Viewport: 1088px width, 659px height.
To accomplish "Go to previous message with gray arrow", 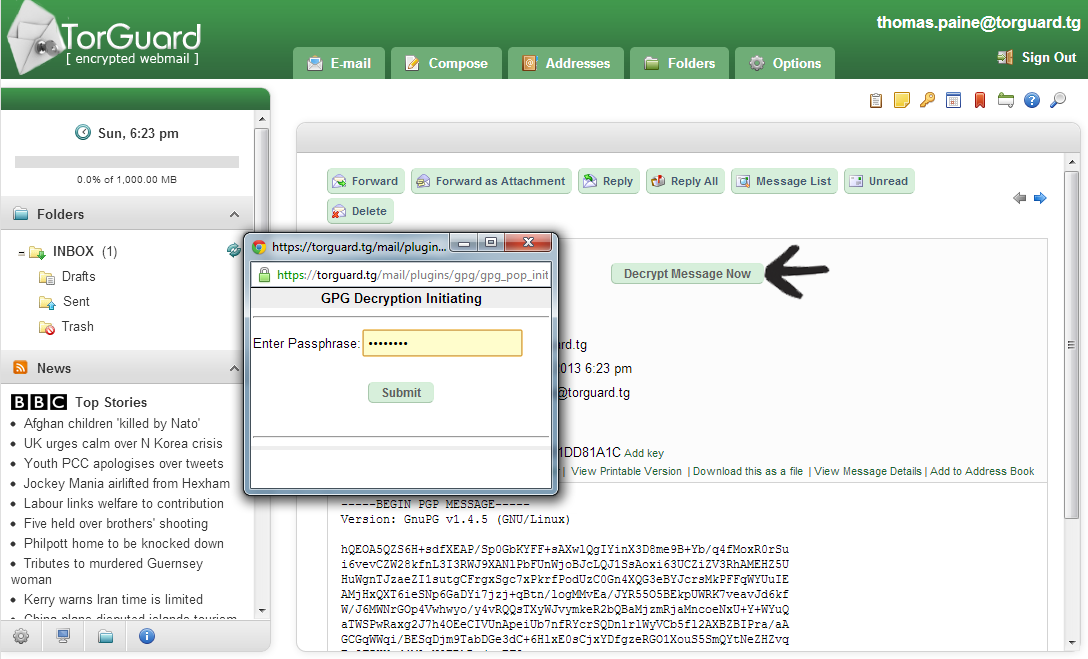I will pyautogui.click(x=1019, y=198).
